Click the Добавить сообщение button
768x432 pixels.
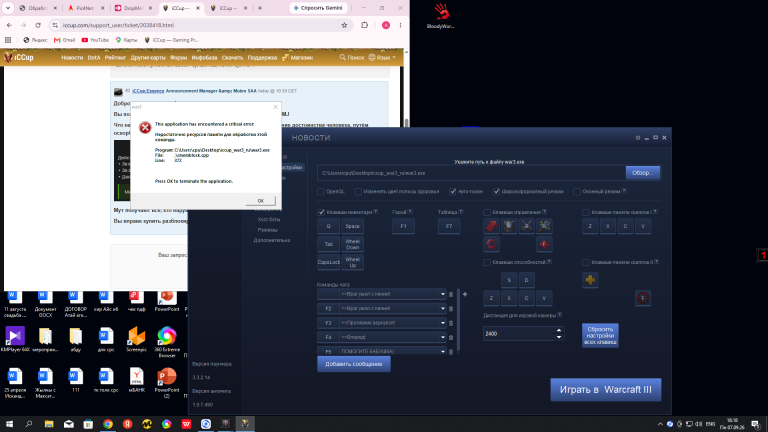(x=354, y=364)
